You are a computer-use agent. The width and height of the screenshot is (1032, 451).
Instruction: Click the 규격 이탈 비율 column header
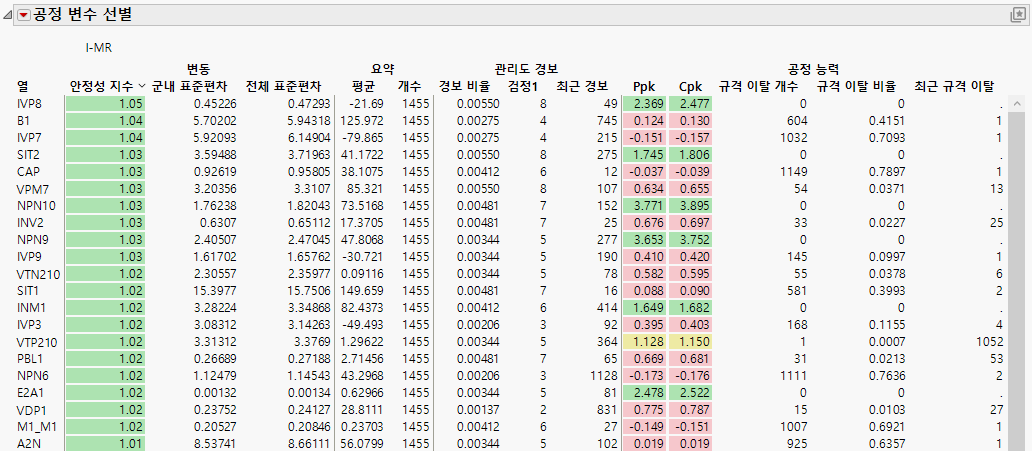pyautogui.click(x=856, y=86)
